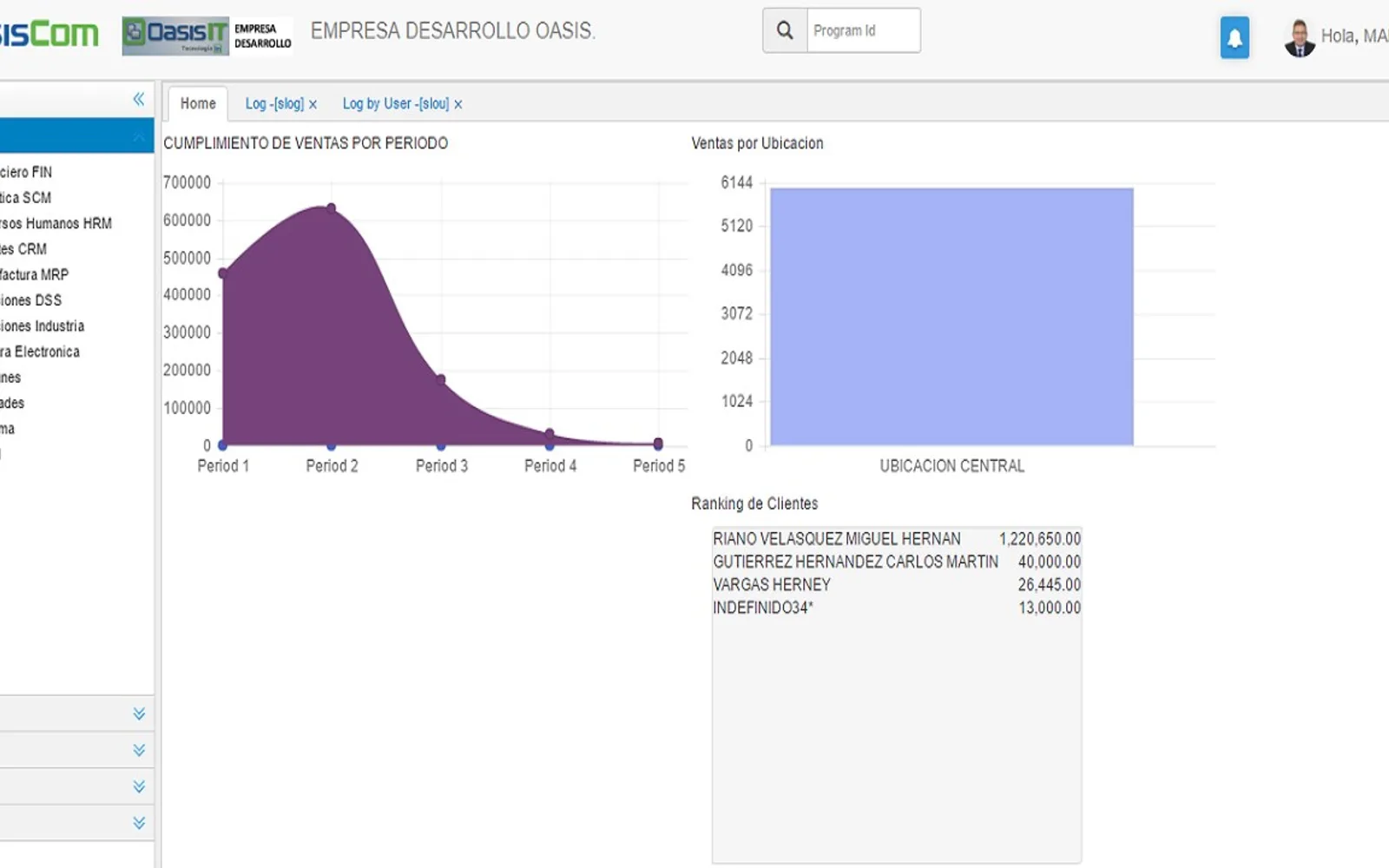Open the Financiero FIN module

pos(26,172)
